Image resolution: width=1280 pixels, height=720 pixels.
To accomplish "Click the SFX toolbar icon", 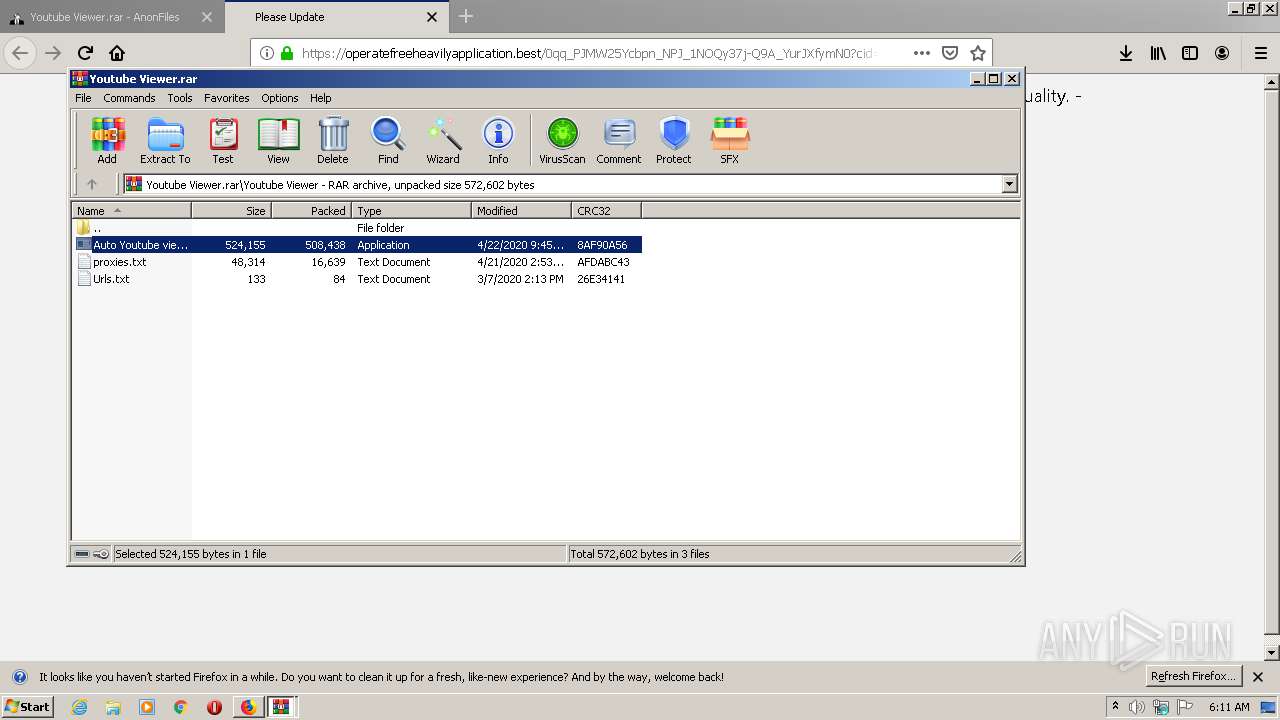I will click(730, 140).
